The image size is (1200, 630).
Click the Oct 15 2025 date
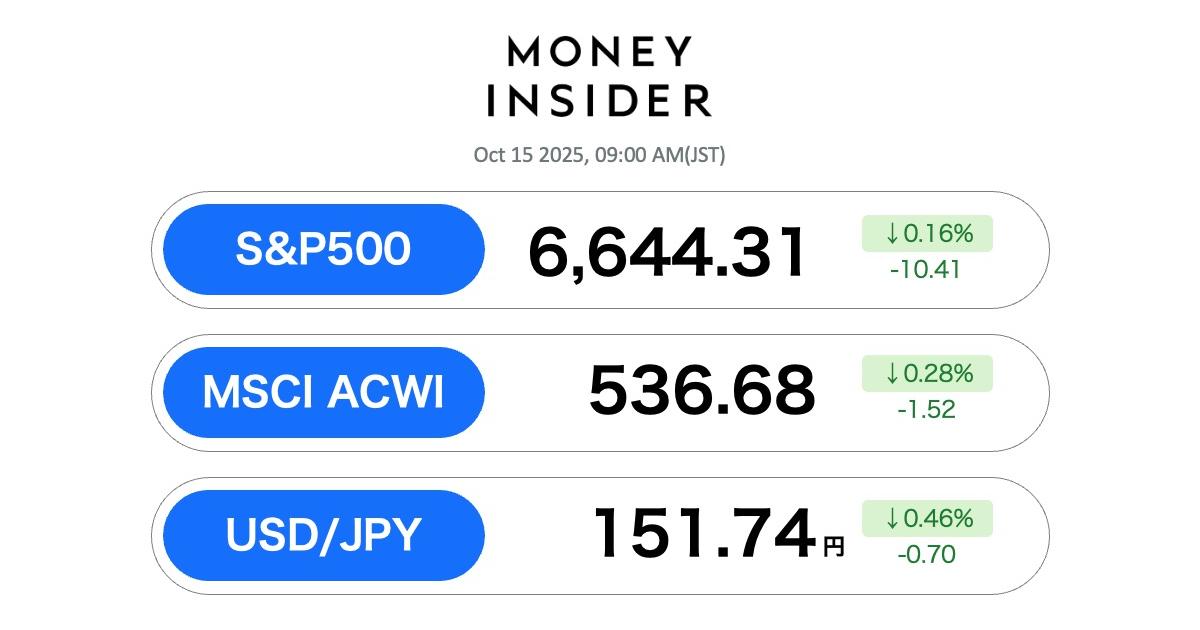(529, 155)
